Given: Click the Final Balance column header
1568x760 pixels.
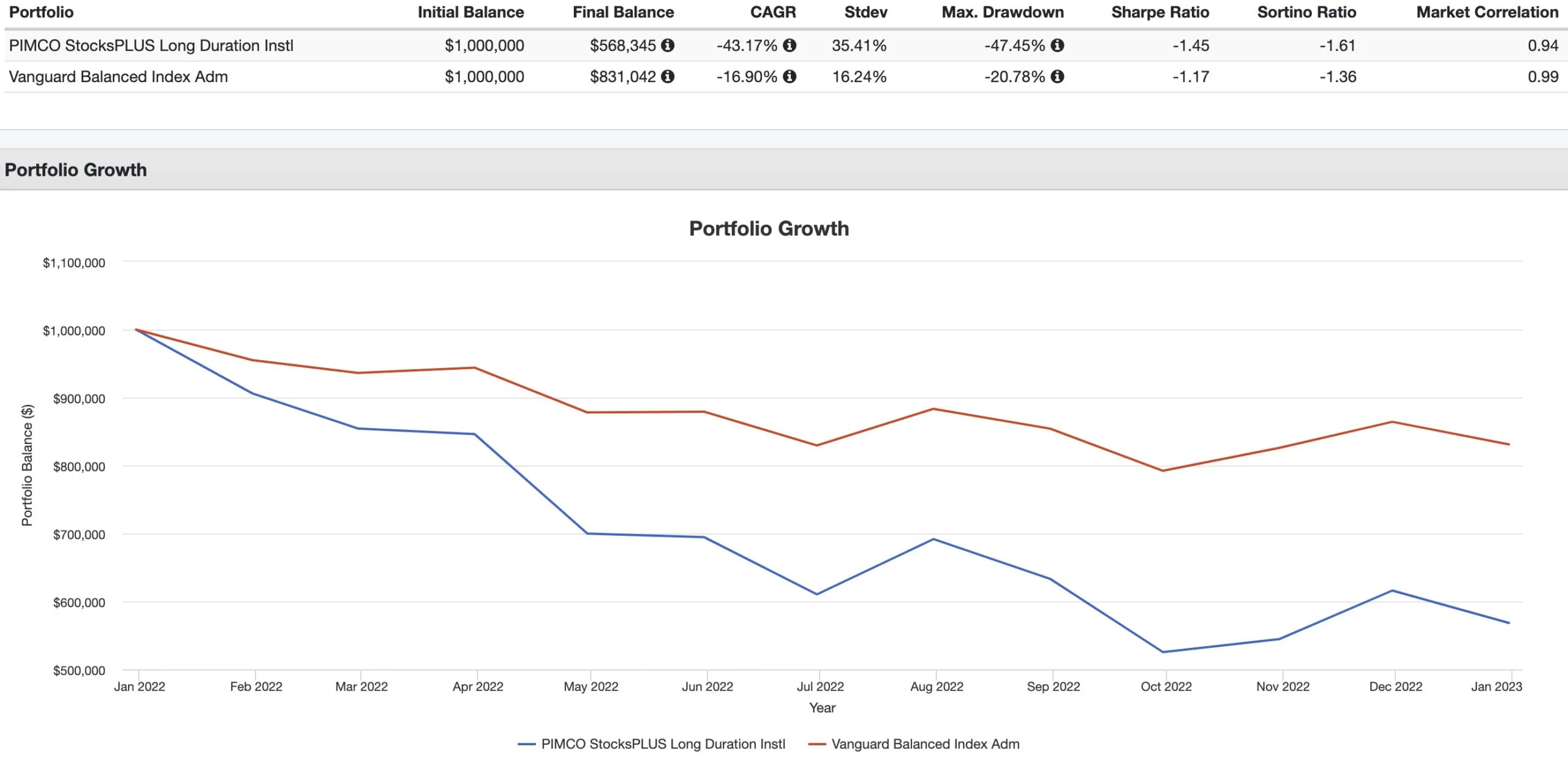Looking at the screenshot, I should [623, 12].
